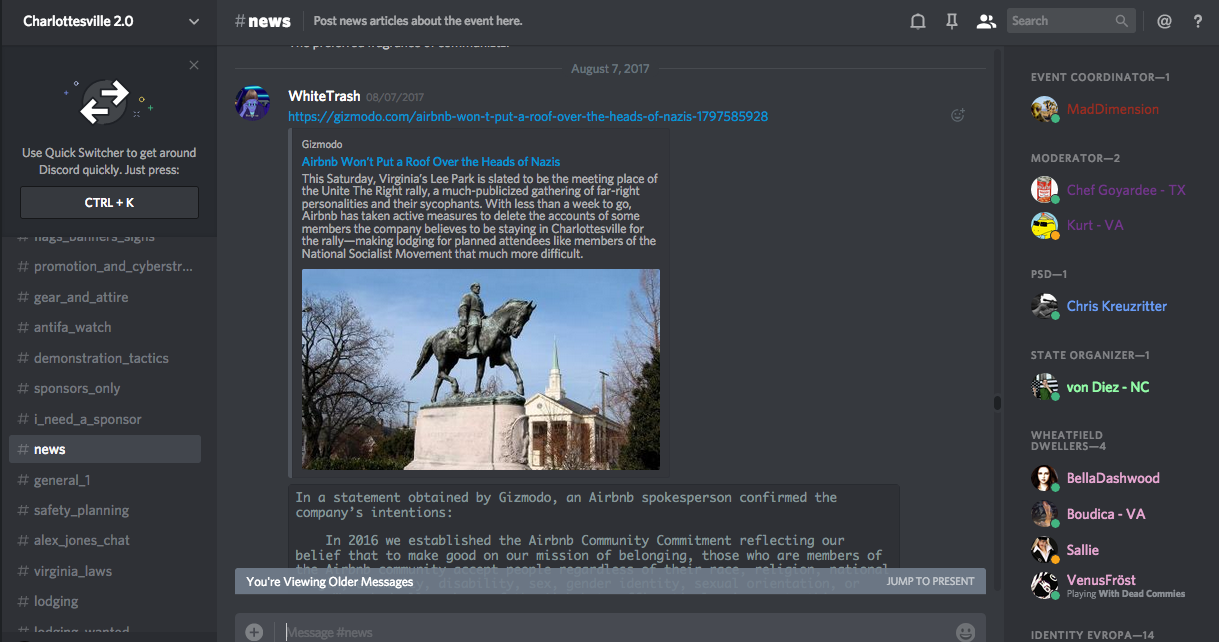1219x642 pixels.
Task: Open the emoji picker
Action: [965, 631]
